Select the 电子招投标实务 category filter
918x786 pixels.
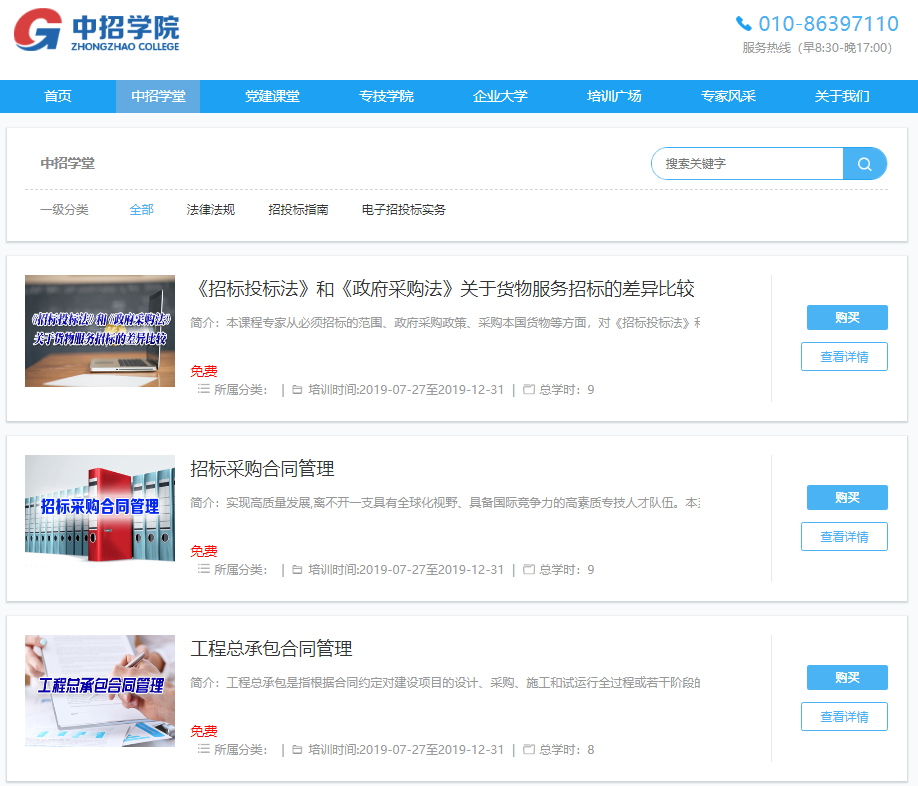click(x=404, y=210)
